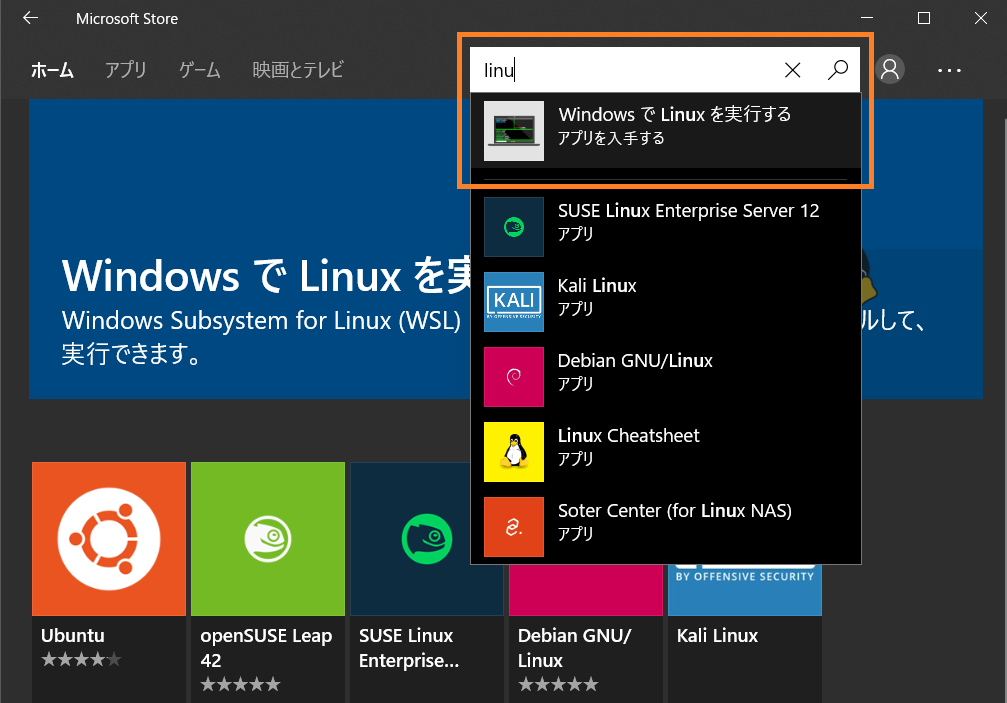Open the three-dot more options menu
The width and height of the screenshot is (1007, 703).
coord(949,70)
